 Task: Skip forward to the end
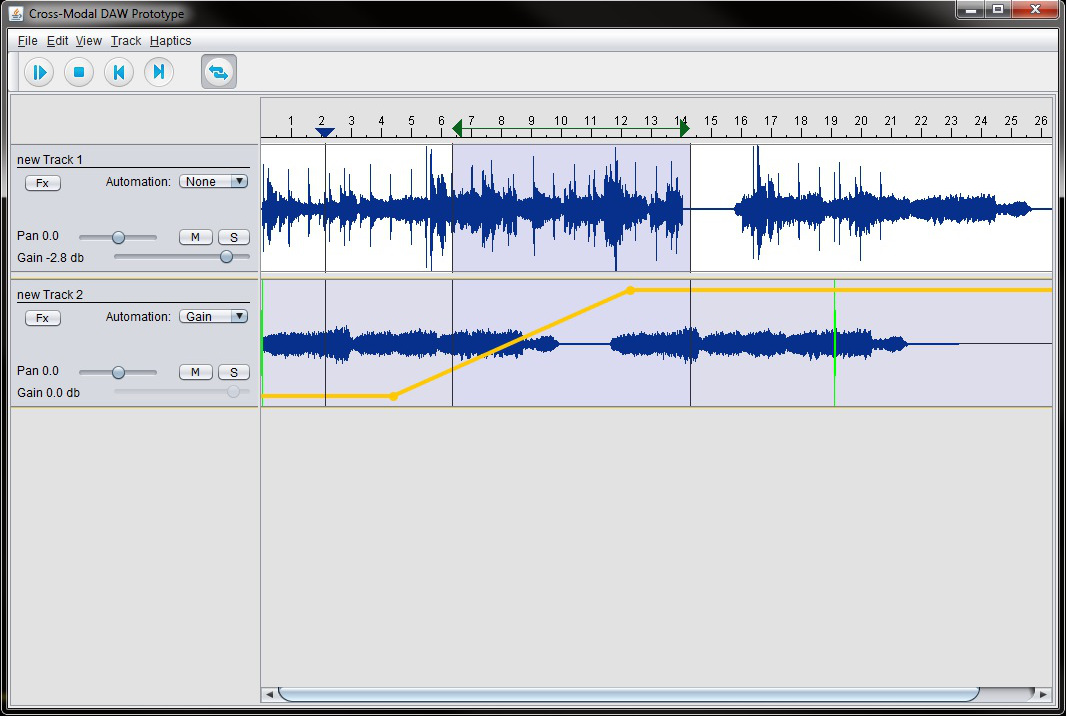(x=159, y=72)
